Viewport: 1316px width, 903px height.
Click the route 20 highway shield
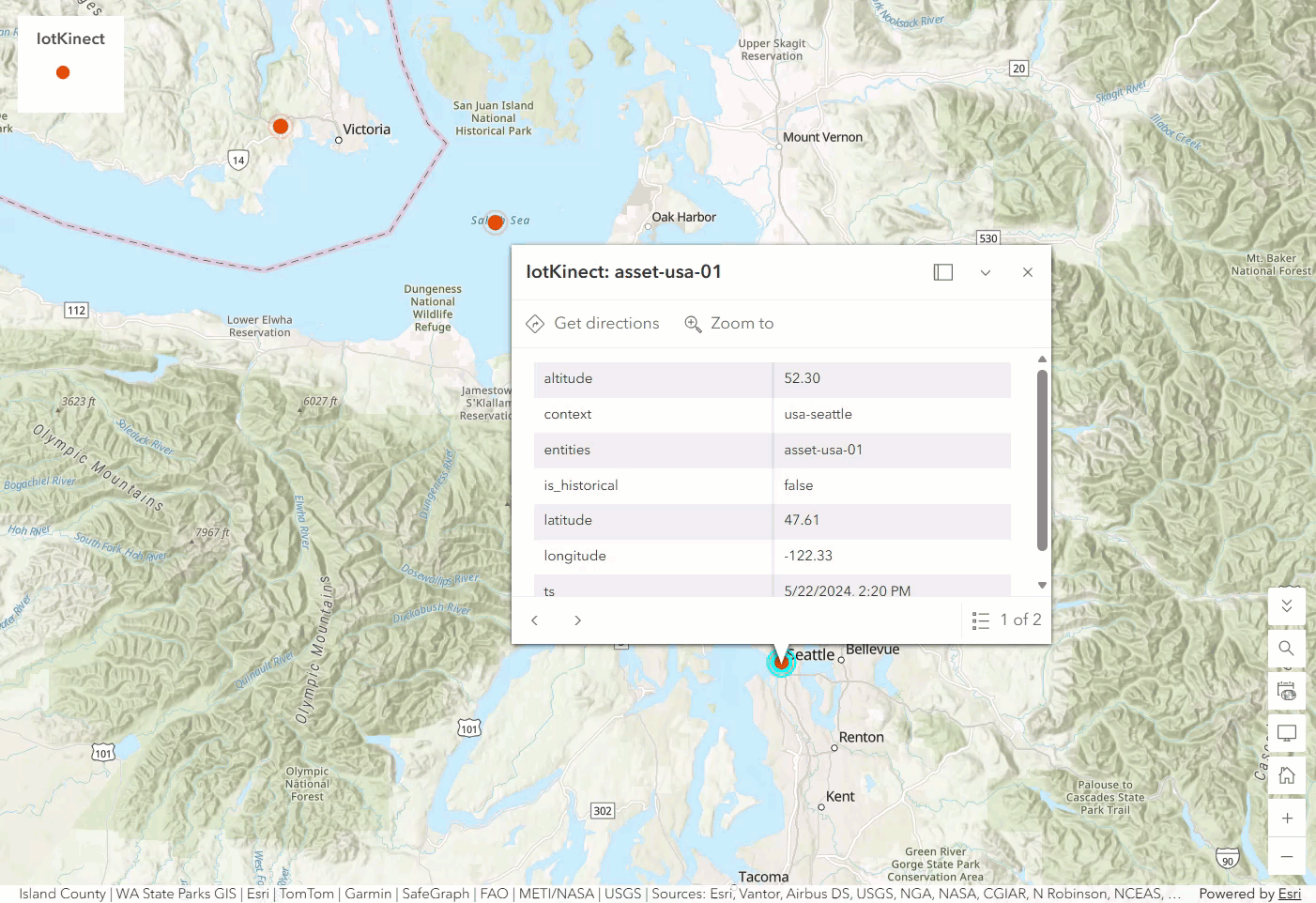1018,69
